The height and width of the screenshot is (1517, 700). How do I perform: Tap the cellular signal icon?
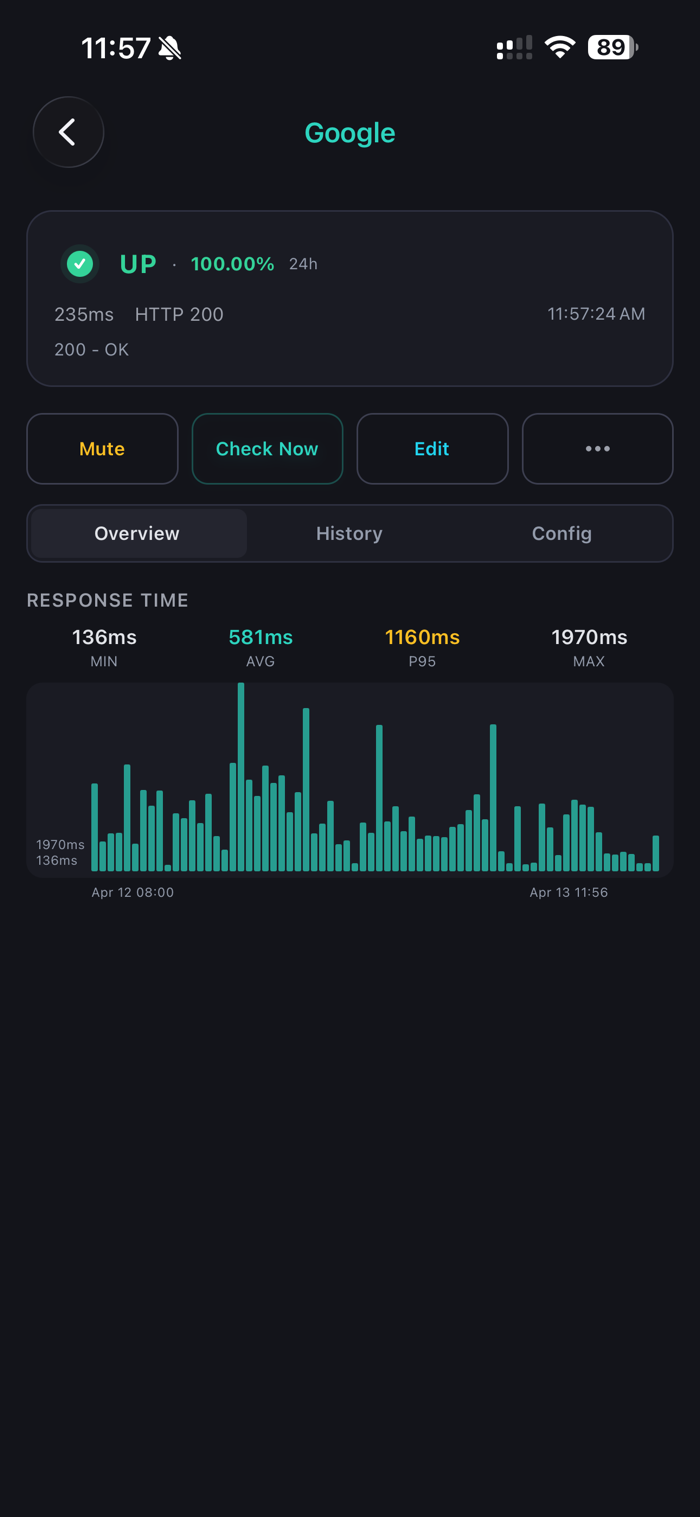[x=514, y=48]
